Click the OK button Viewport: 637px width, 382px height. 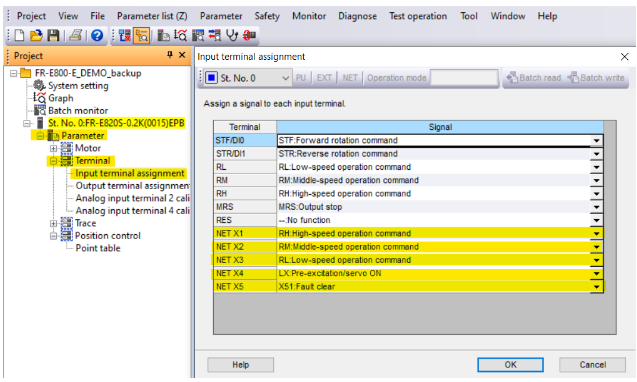point(510,365)
